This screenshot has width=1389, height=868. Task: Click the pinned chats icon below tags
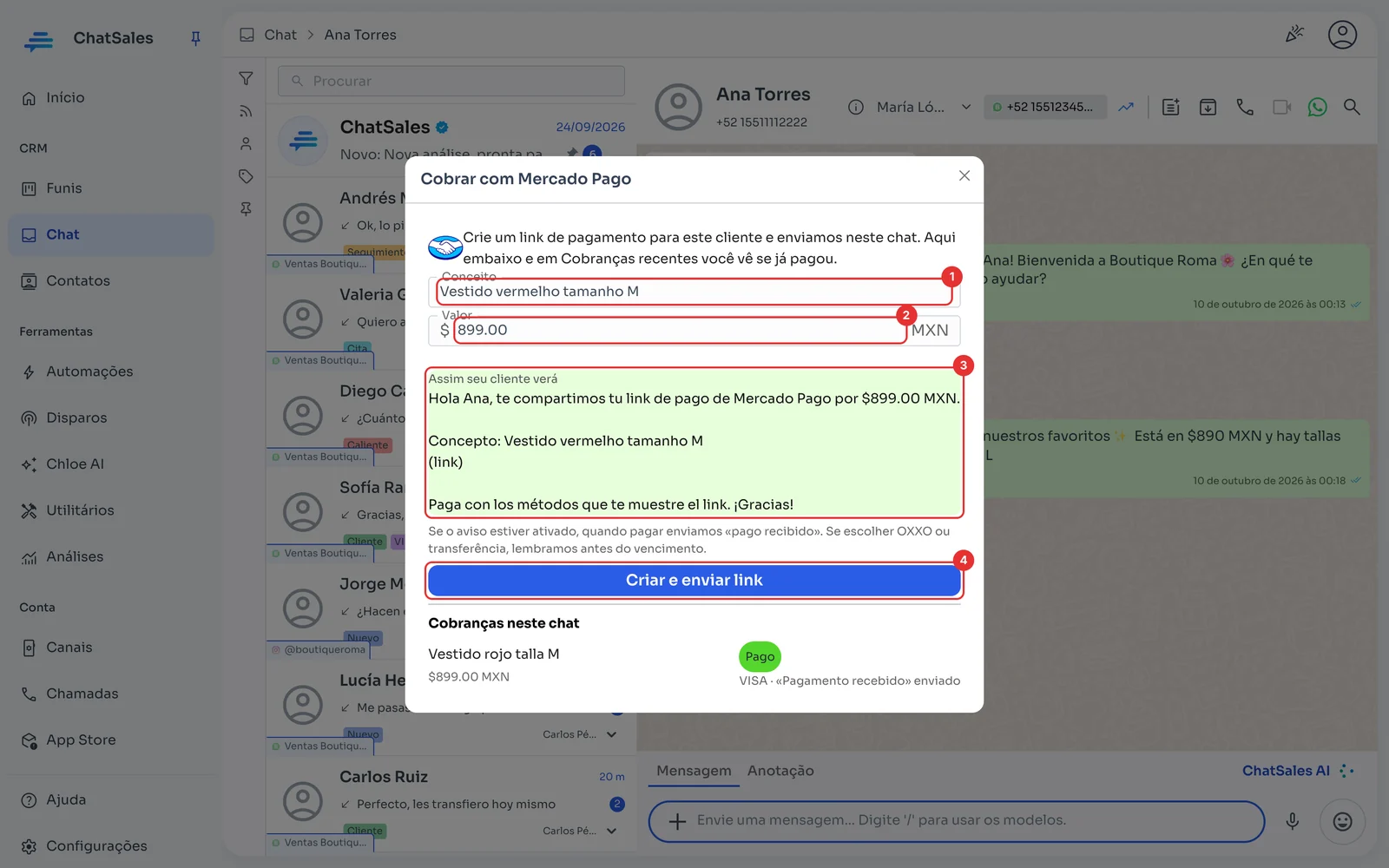tap(246, 209)
